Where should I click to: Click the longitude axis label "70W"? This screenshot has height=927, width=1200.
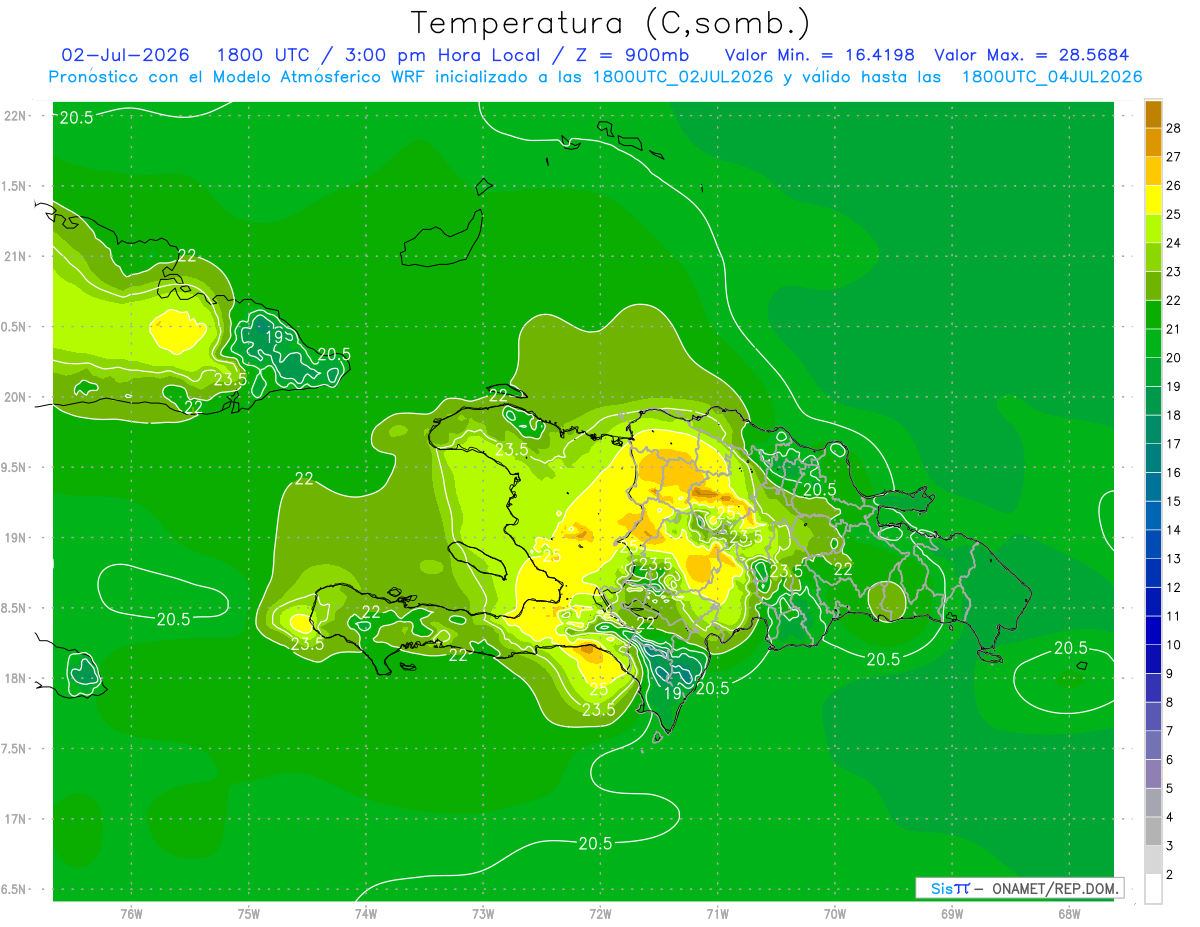[835, 914]
